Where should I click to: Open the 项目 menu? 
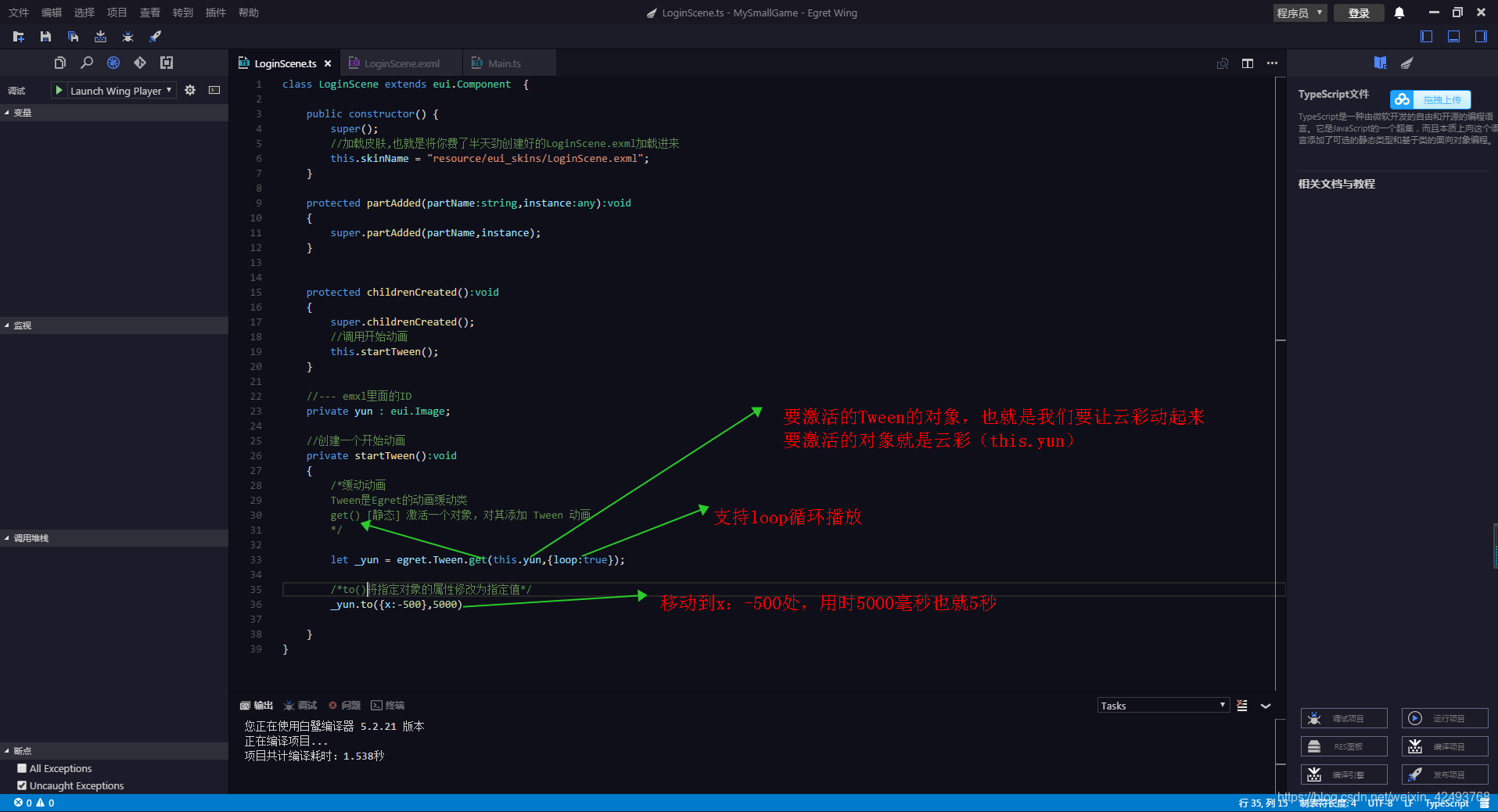(x=117, y=13)
